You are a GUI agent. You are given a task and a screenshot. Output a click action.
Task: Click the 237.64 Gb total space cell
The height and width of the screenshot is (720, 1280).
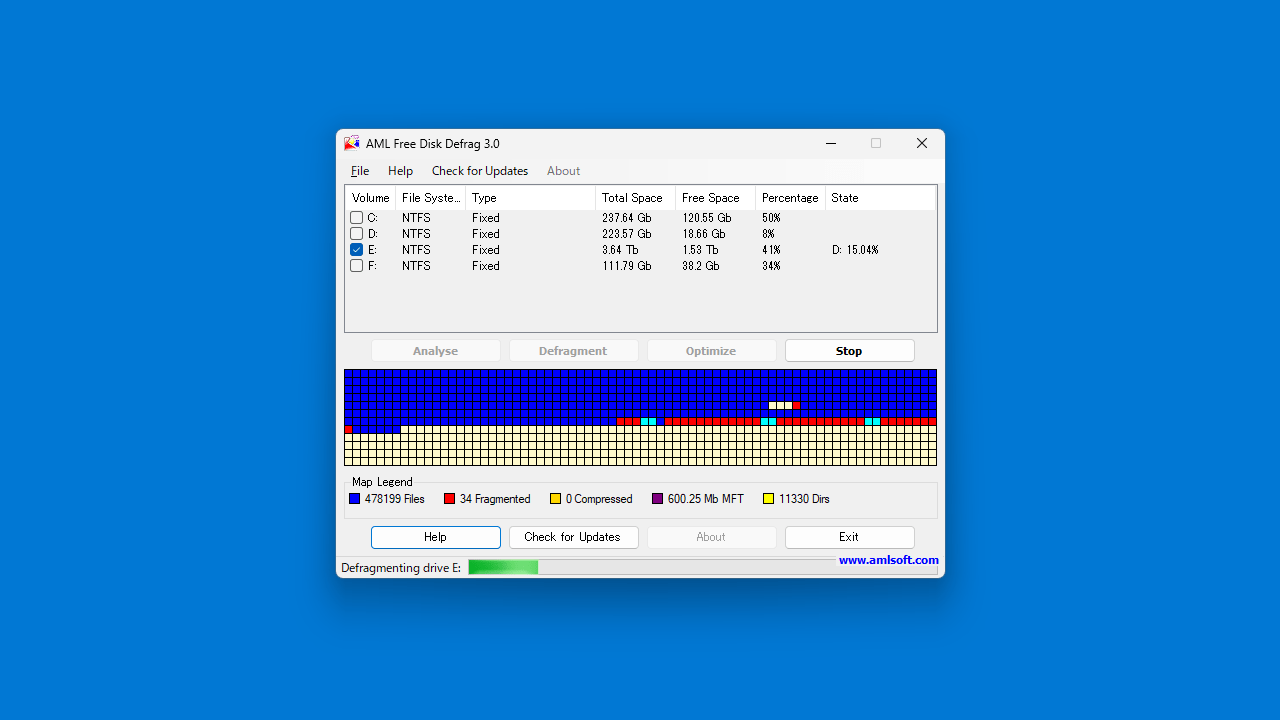[x=626, y=218]
